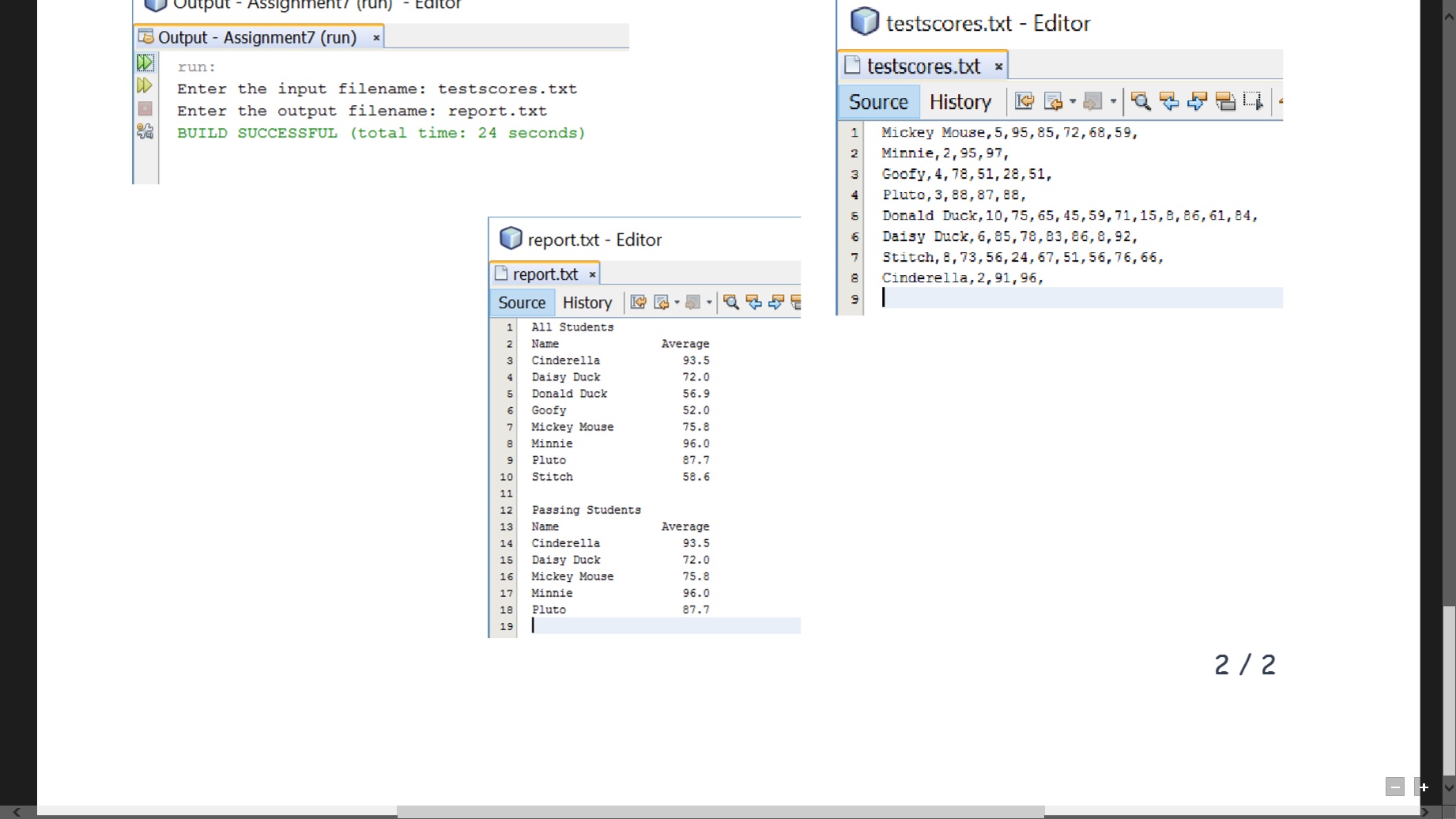
Task: Click the red Stop icon in Output sidebar
Action: click(x=145, y=108)
